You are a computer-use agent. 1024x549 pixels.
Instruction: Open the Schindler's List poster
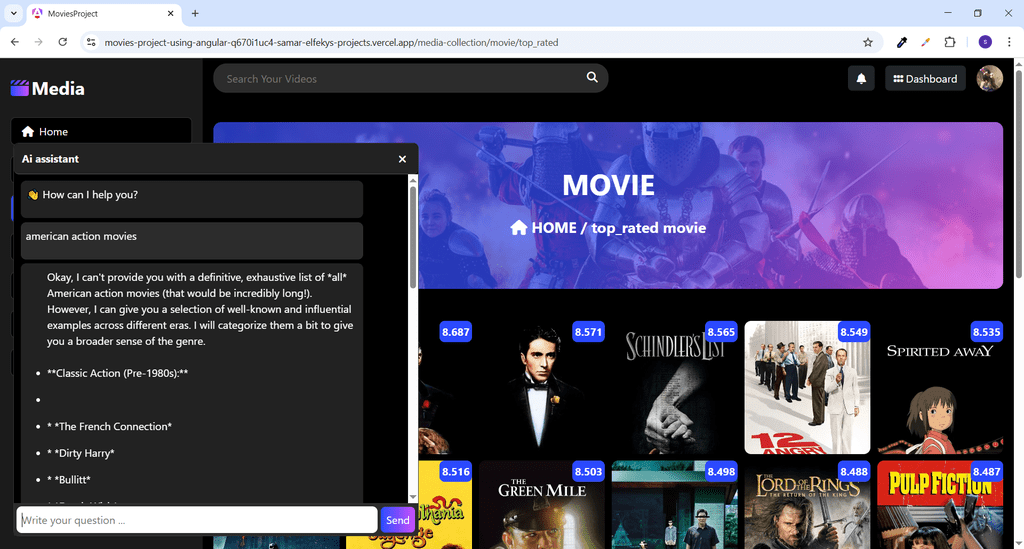click(x=675, y=387)
